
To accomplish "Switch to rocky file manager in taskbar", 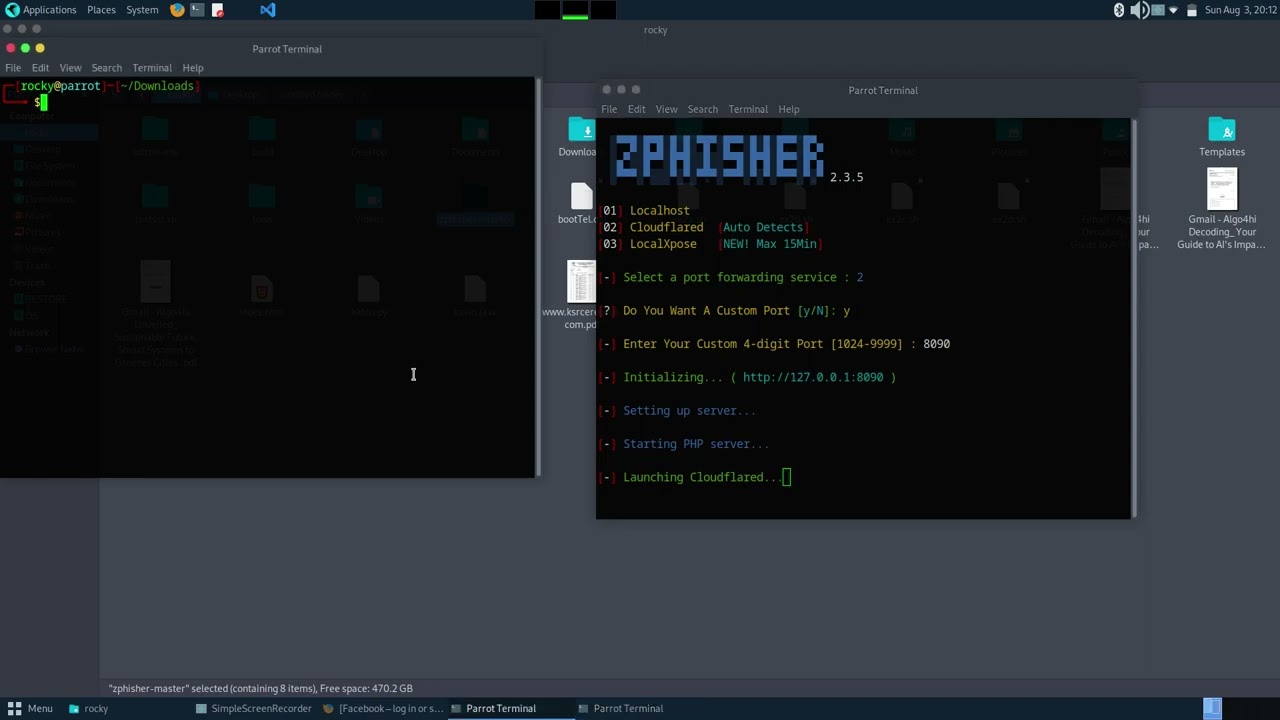I will 88,708.
